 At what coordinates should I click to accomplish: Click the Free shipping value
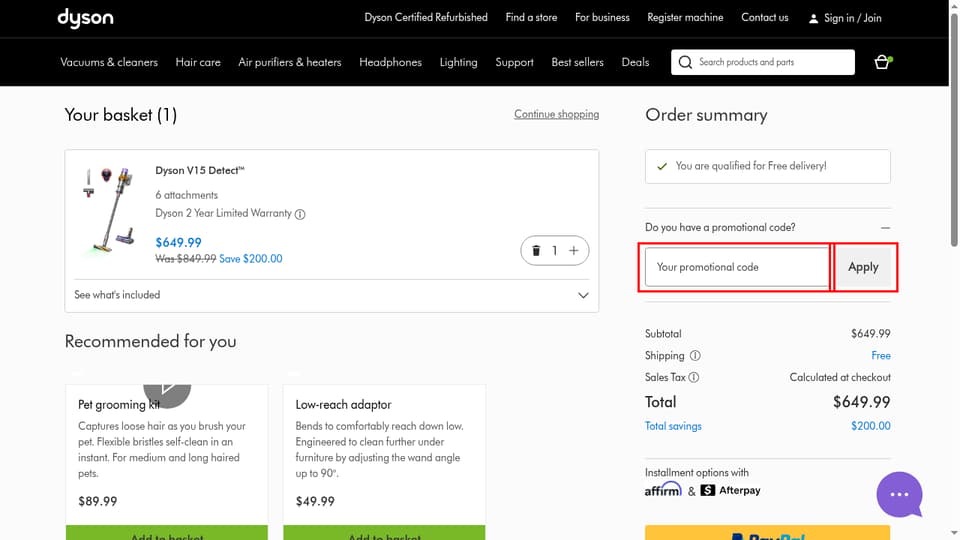tap(880, 356)
